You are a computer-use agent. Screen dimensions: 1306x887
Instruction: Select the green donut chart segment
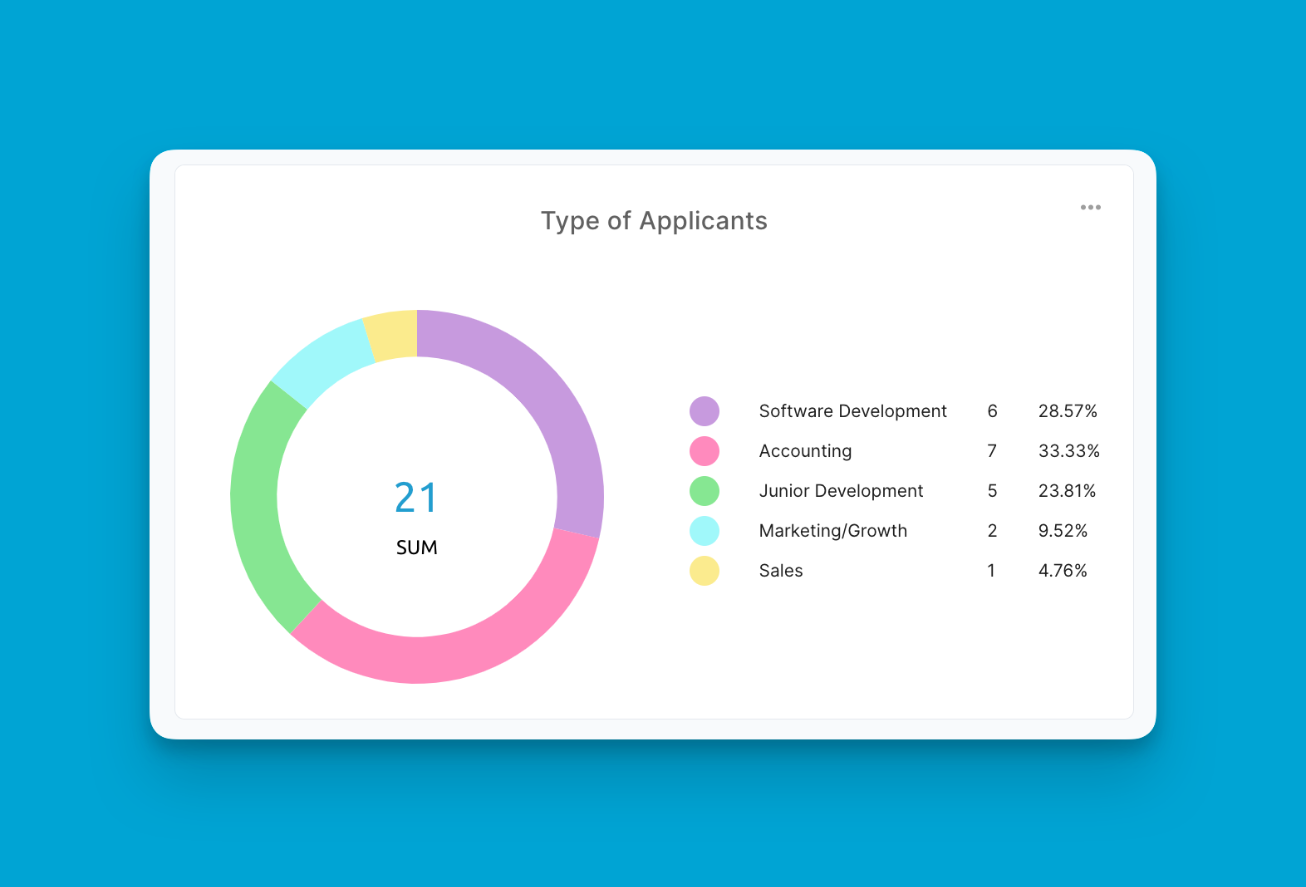coord(255,505)
